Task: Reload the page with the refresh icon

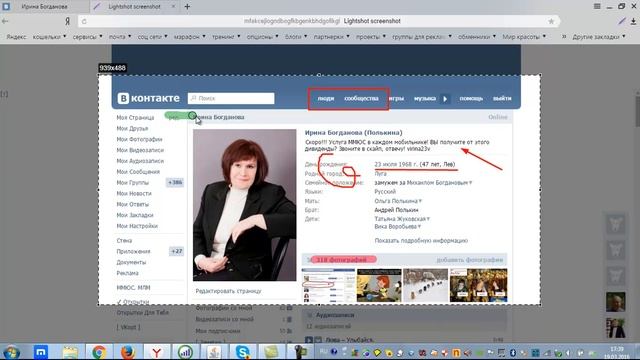Action: point(84,21)
